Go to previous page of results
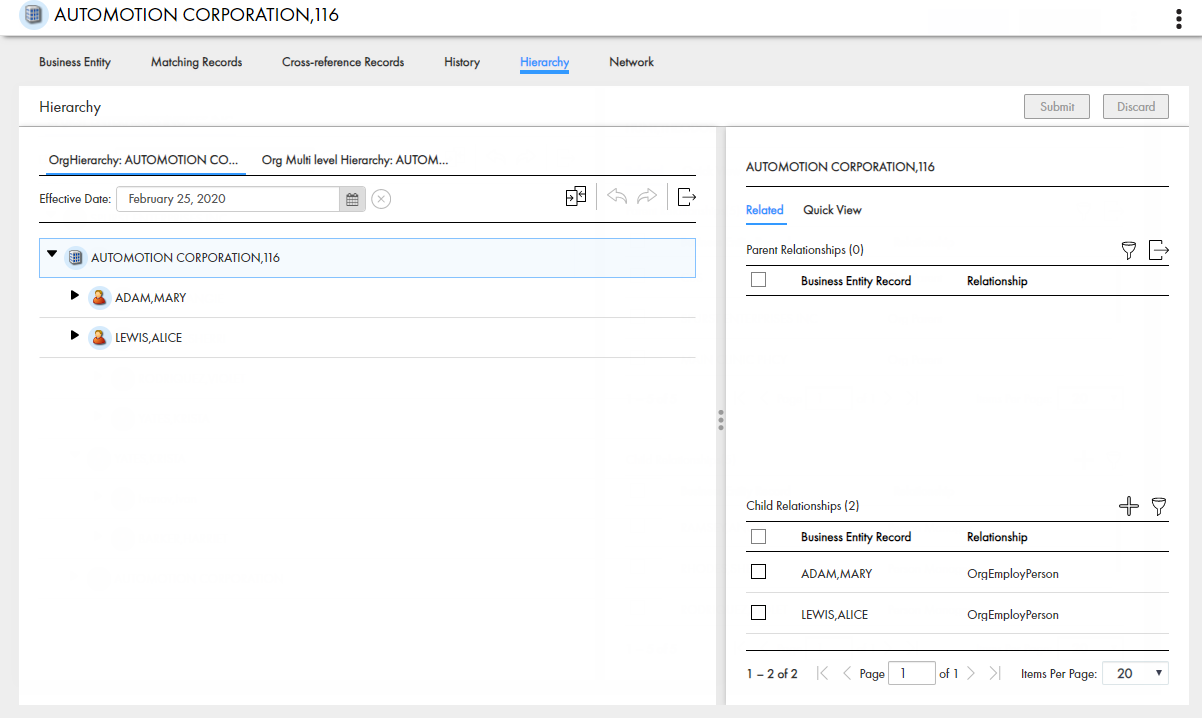The width and height of the screenshot is (1202, 718). [x=847, y=673]
